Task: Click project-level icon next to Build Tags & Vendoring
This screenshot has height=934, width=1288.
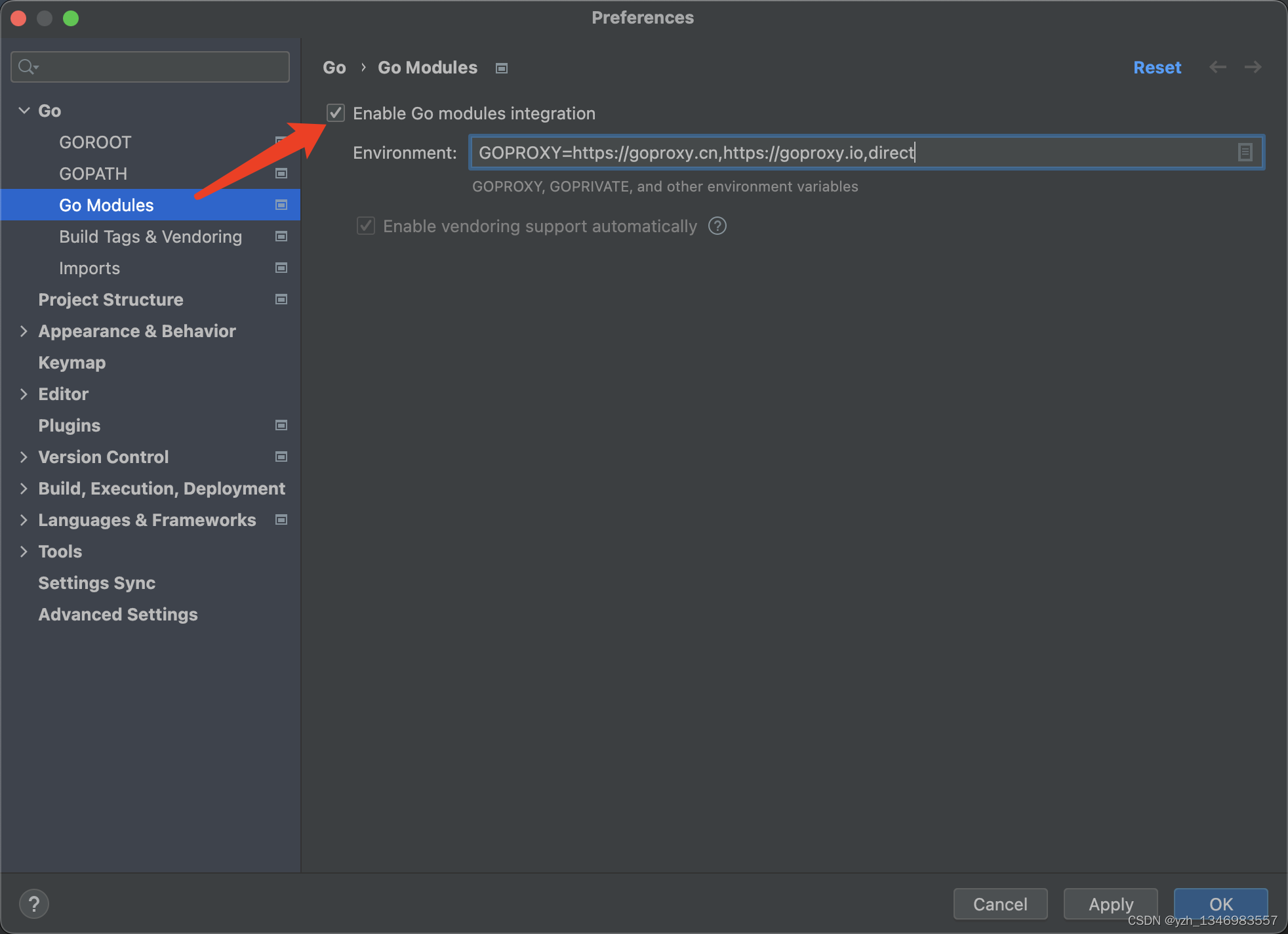Action: pos(281,236)
